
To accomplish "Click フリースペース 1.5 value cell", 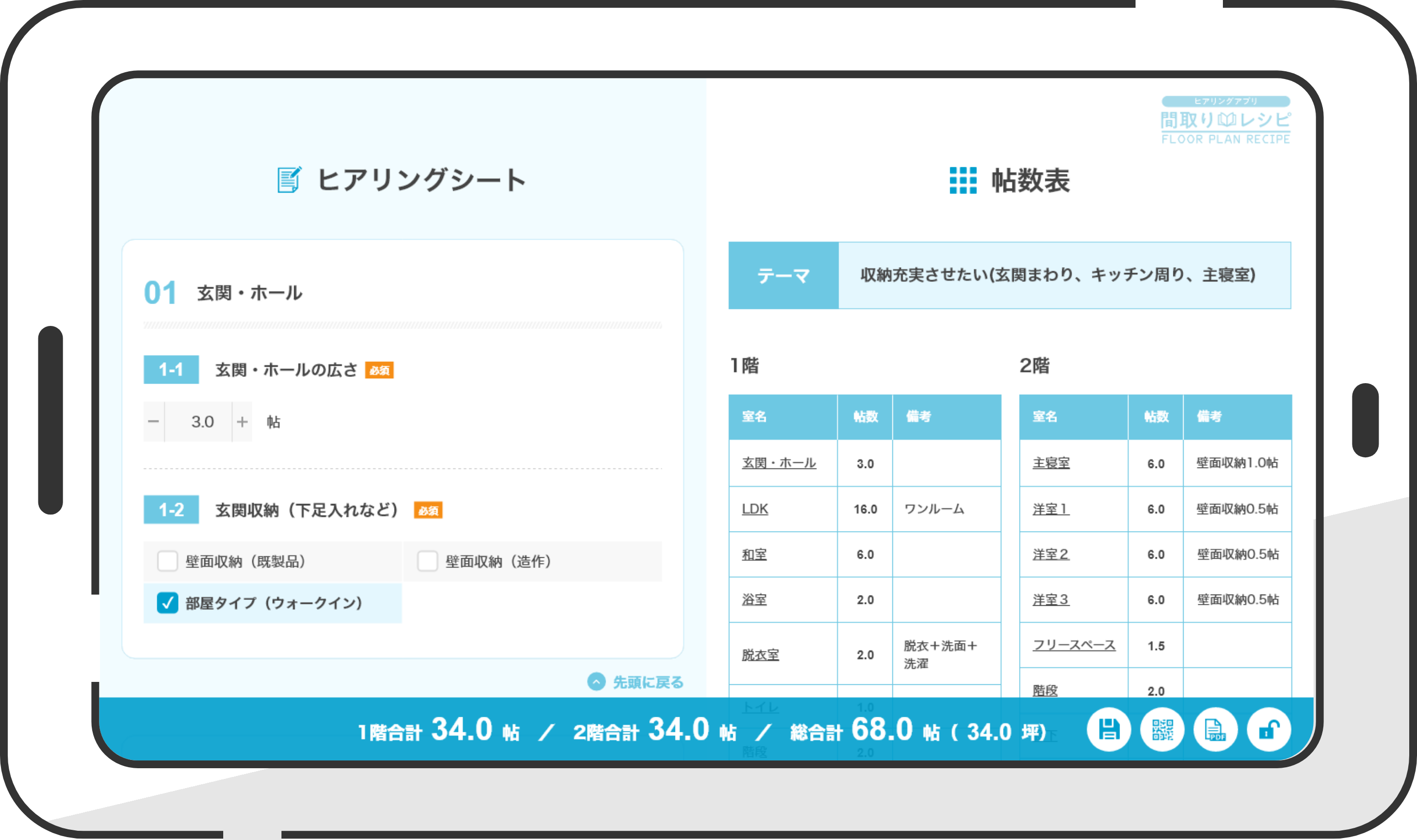I will click(x=1156, y=646).
